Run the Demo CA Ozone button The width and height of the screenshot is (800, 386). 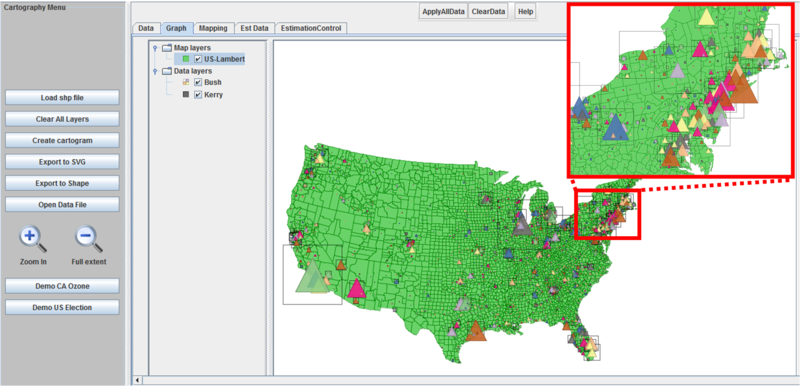[62, 286]
